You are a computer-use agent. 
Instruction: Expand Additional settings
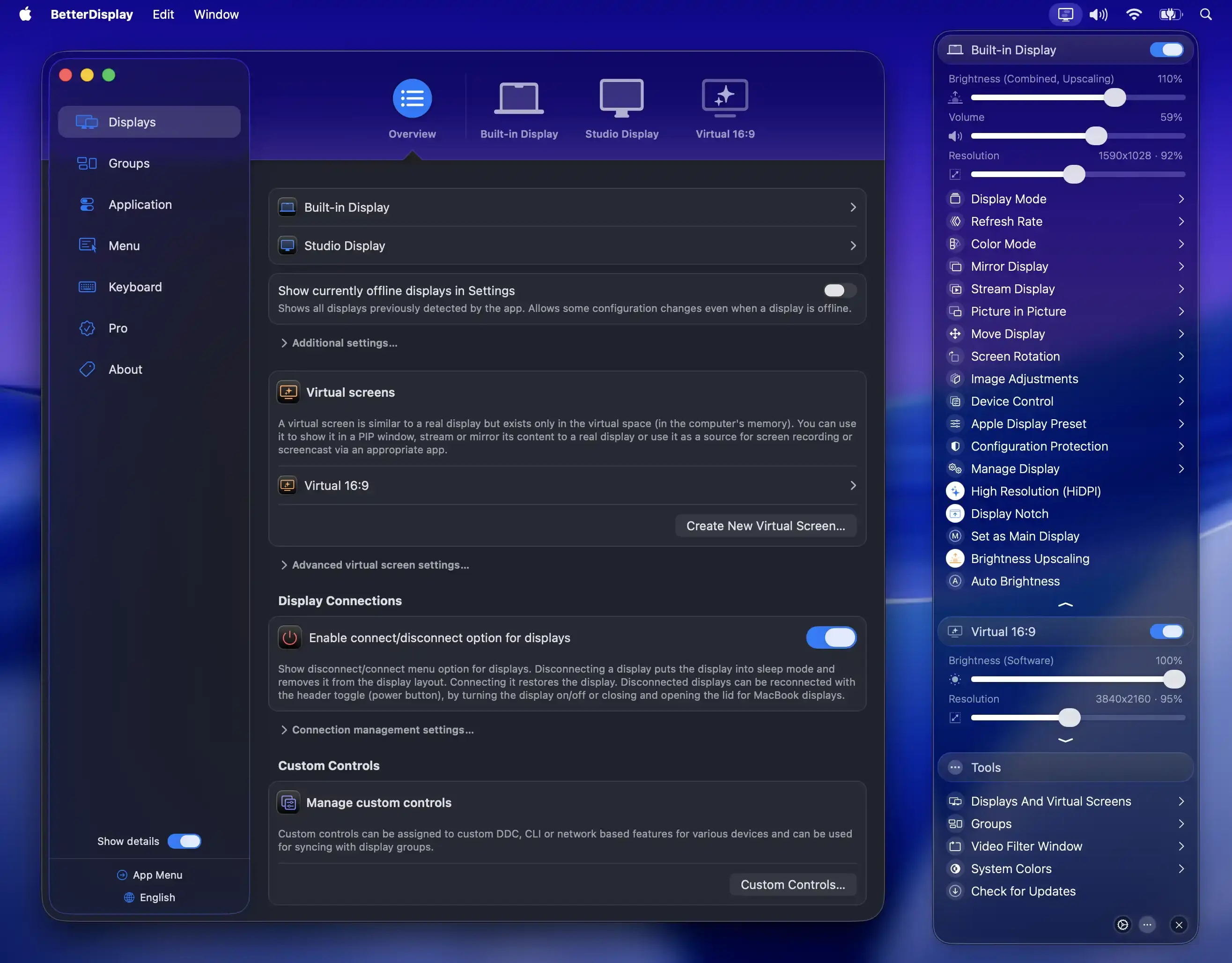pyautogui.click(x=339, y=342)
